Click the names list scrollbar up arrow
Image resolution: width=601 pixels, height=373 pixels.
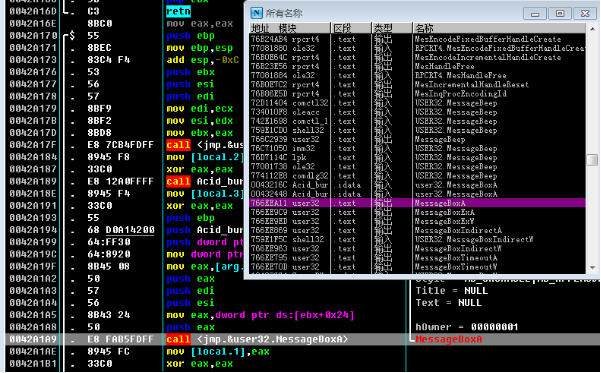coord(593,29)
